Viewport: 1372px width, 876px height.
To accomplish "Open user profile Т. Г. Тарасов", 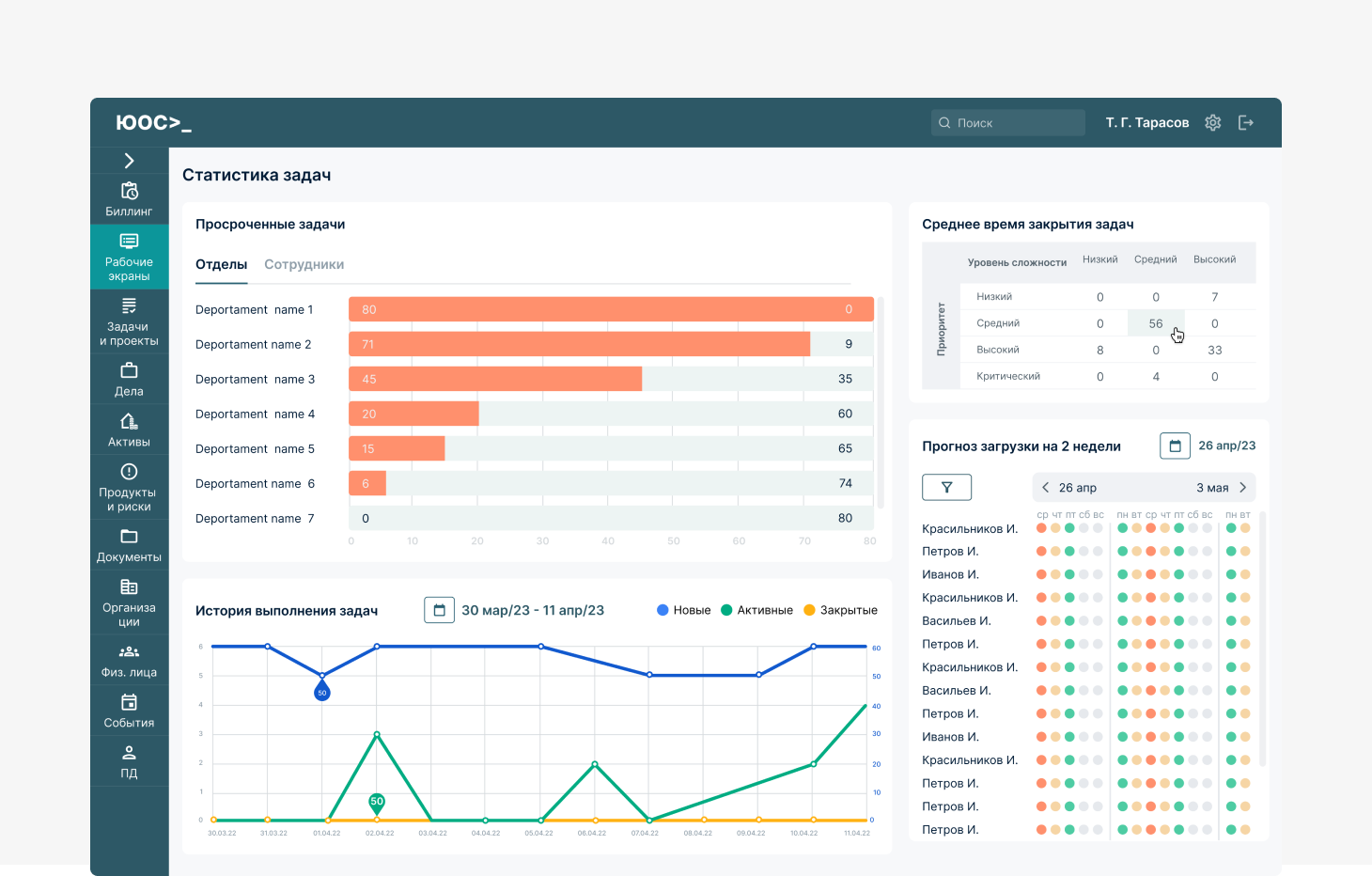I will click(x=1147, y=123).
